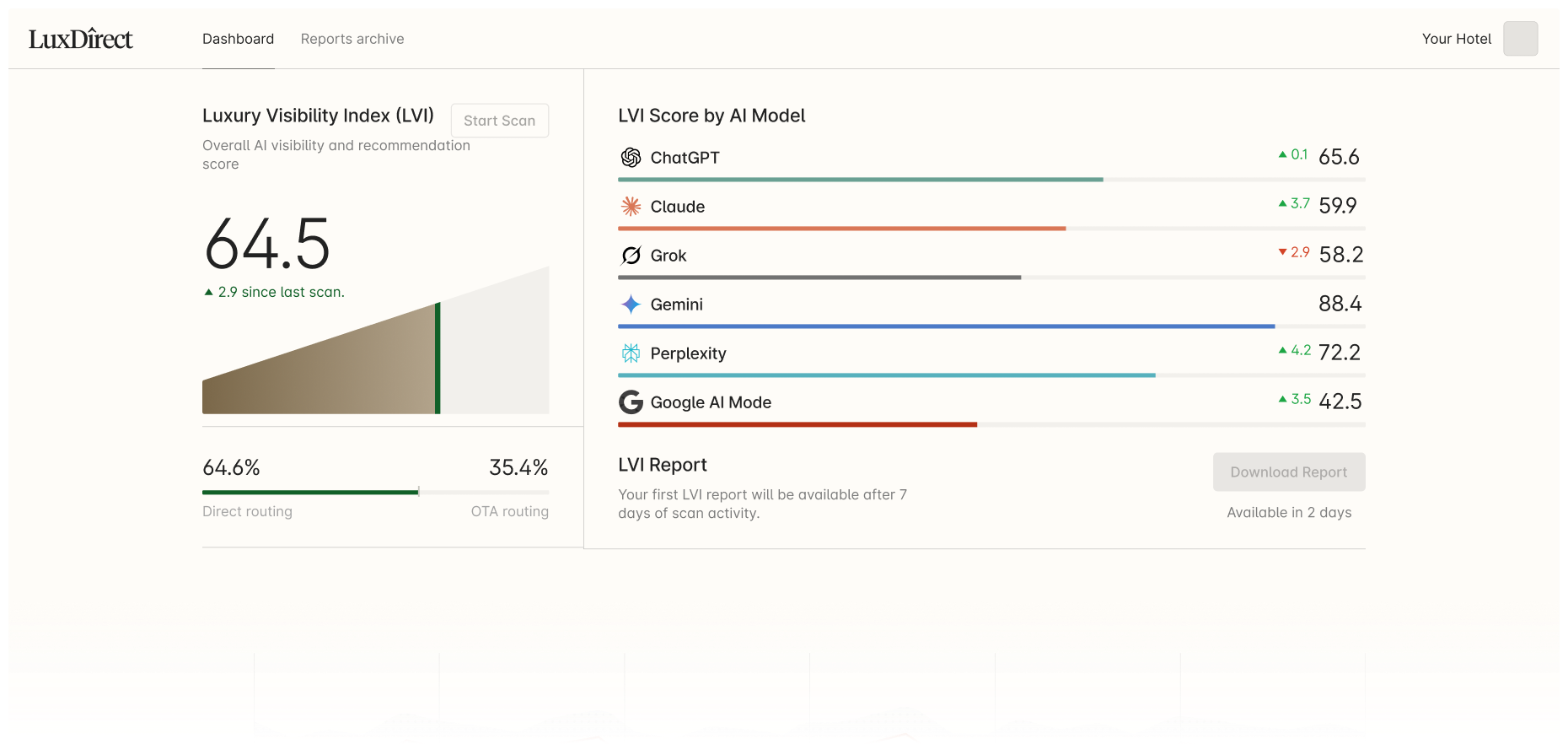1568x744 pixels.
Task: Click the Your Hotel account label
Action: [x=1457, y=39]
